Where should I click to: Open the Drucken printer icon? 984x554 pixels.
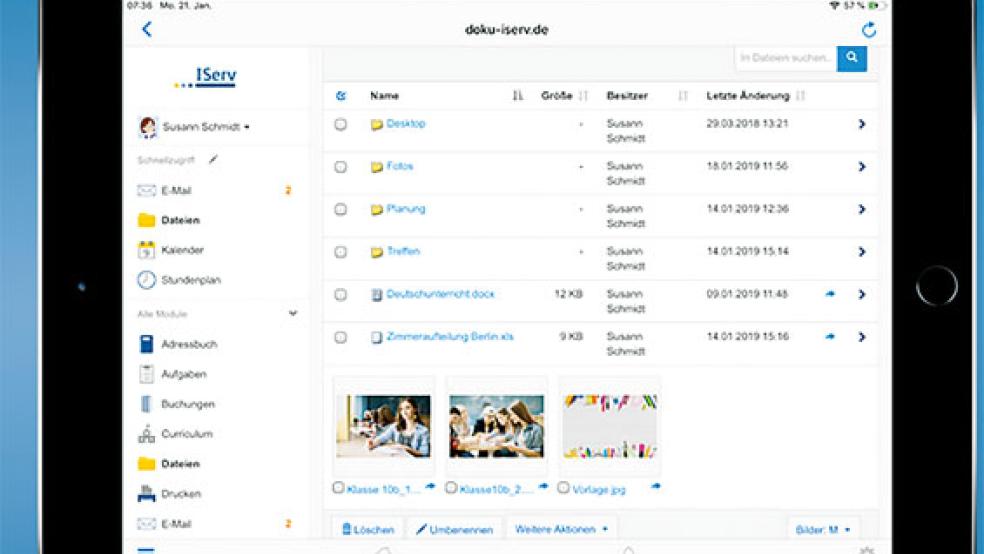(146, 494)
